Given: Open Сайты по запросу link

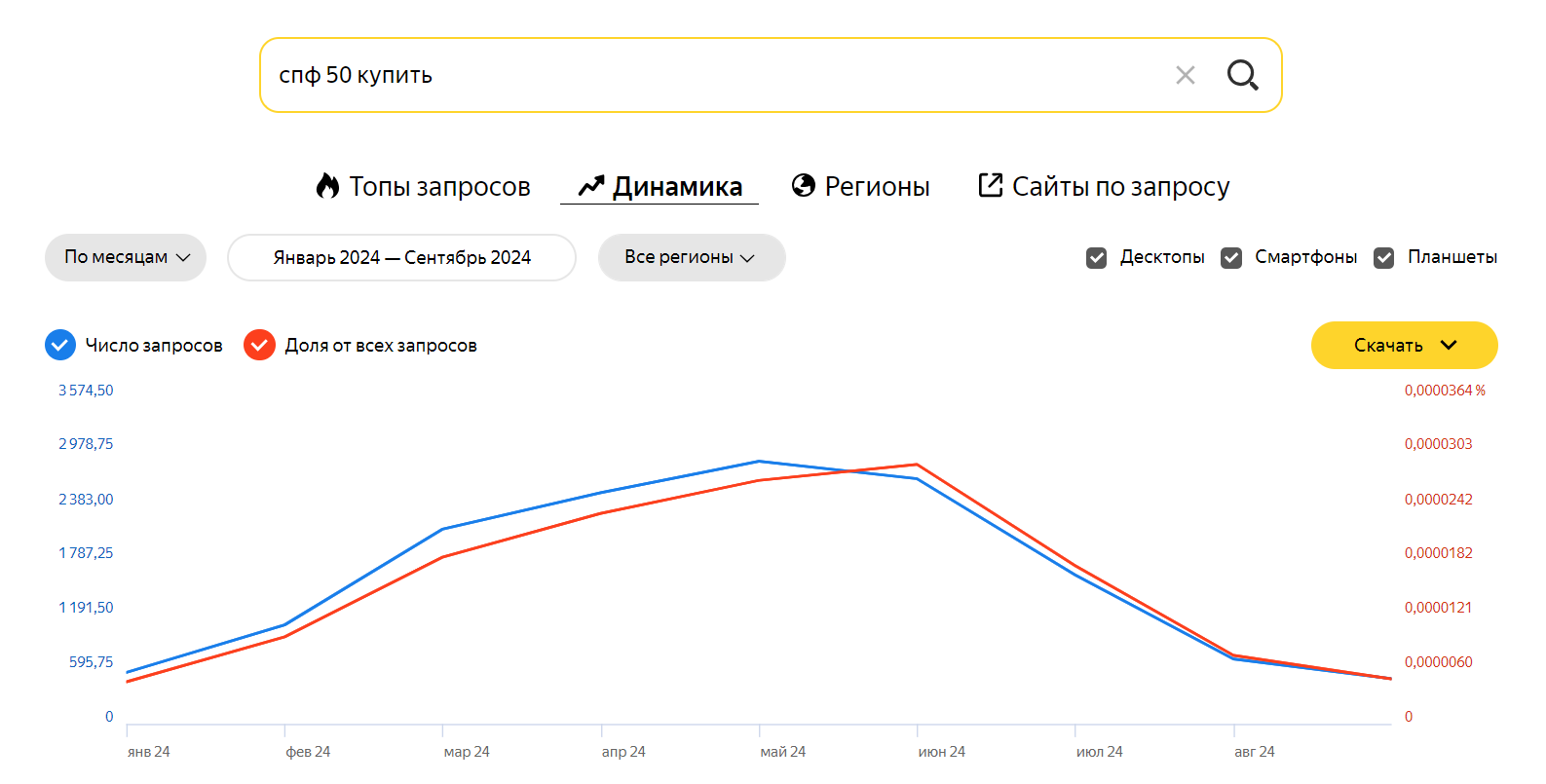Looking at the screenshot, I should [x=1120, y=186].
